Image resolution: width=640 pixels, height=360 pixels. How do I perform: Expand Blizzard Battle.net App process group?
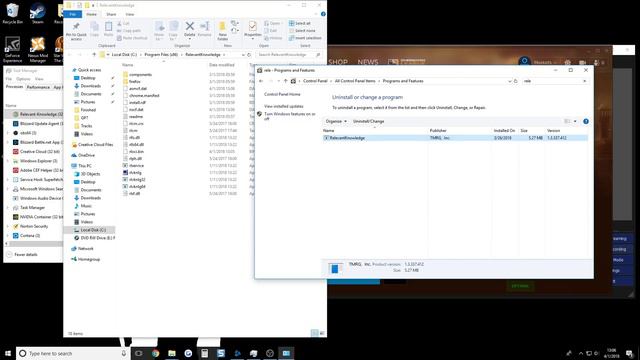(7, 142)
